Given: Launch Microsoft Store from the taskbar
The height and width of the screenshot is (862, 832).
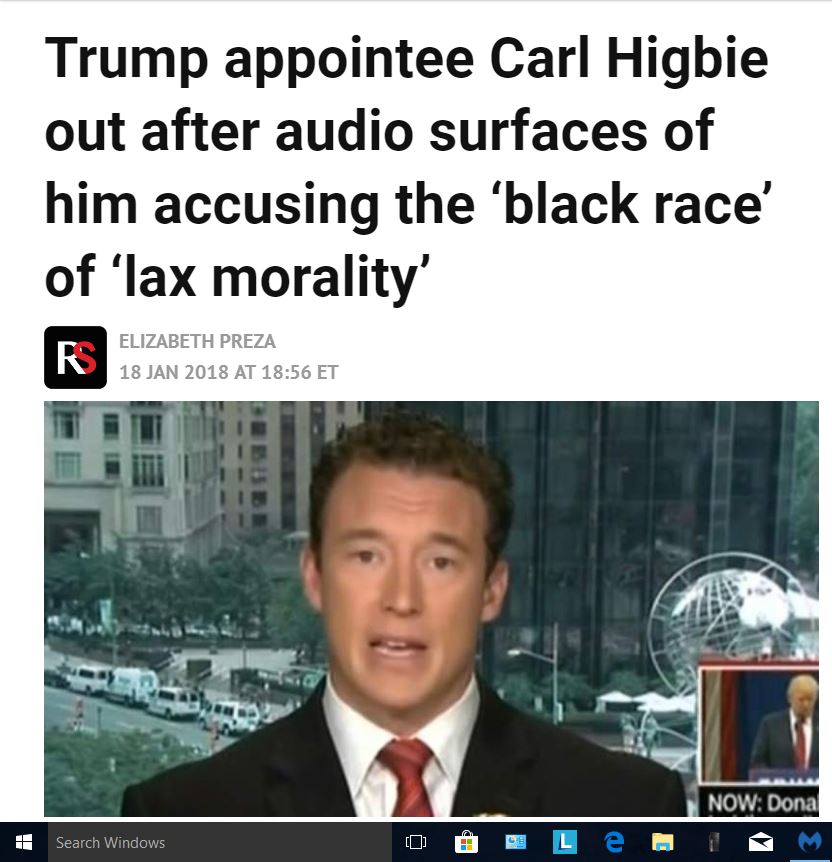Looking at the screenshot, I should click(x=466, y=842).
